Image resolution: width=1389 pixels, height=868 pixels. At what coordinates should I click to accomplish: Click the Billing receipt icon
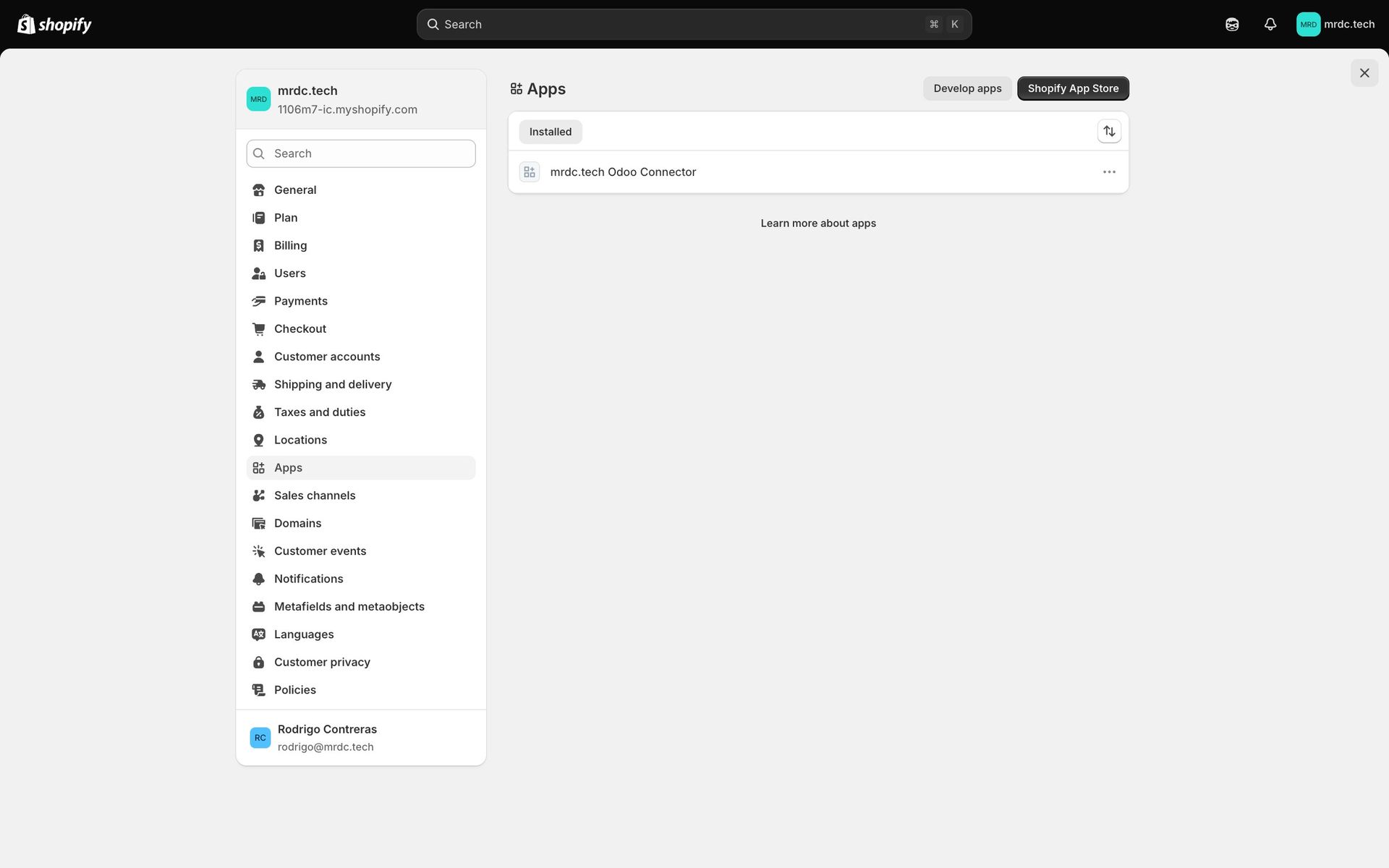tap(258, 246)
